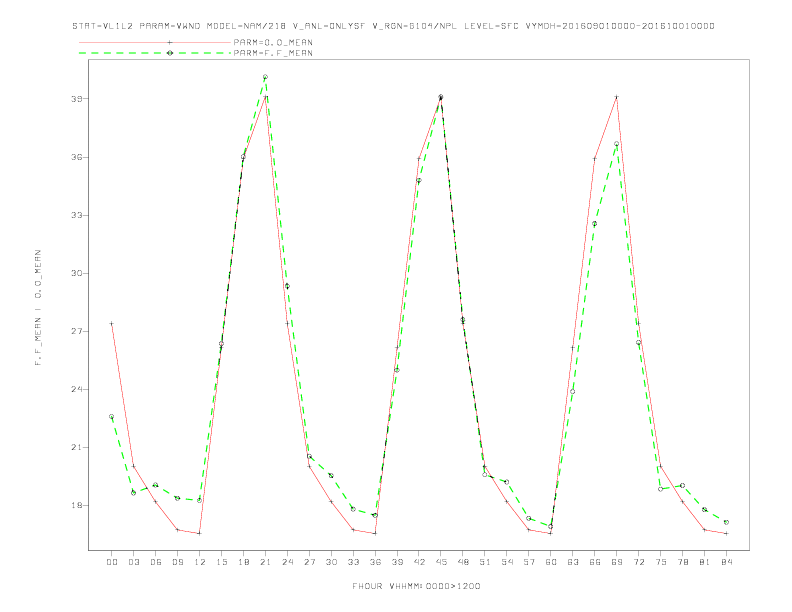Click the x-axis forecast hour label 60
This screenshot has height=612, width=792.
[551, 562]
